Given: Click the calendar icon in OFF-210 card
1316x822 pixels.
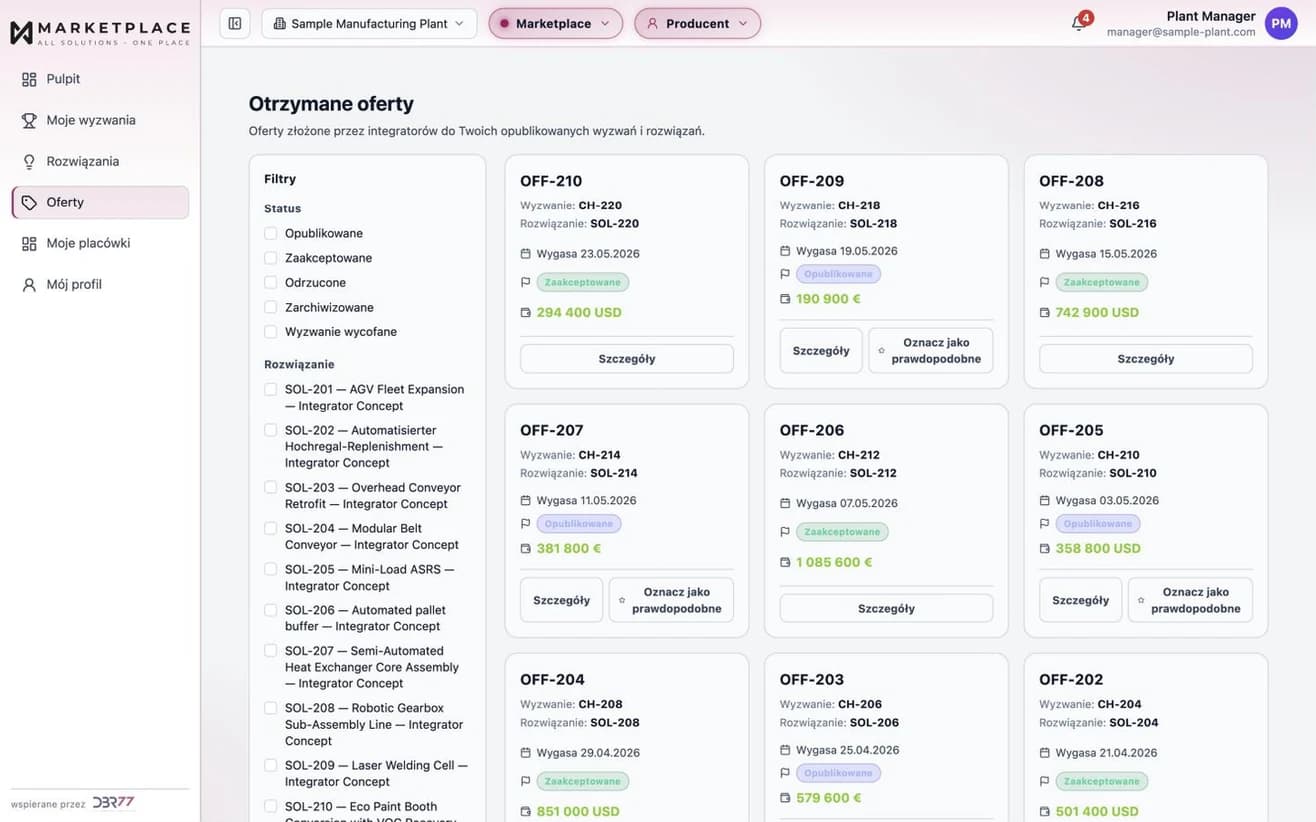Looking at the screenshot, I should coord(526,254).
